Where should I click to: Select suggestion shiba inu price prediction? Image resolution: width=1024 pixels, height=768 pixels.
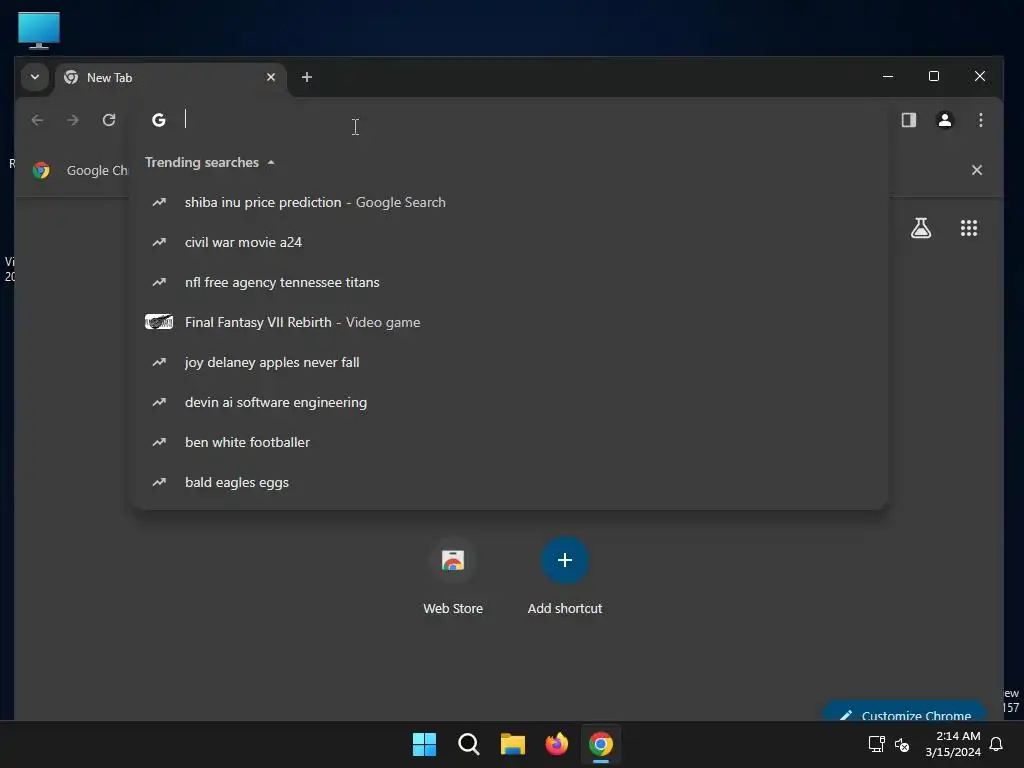click(509, 202)
